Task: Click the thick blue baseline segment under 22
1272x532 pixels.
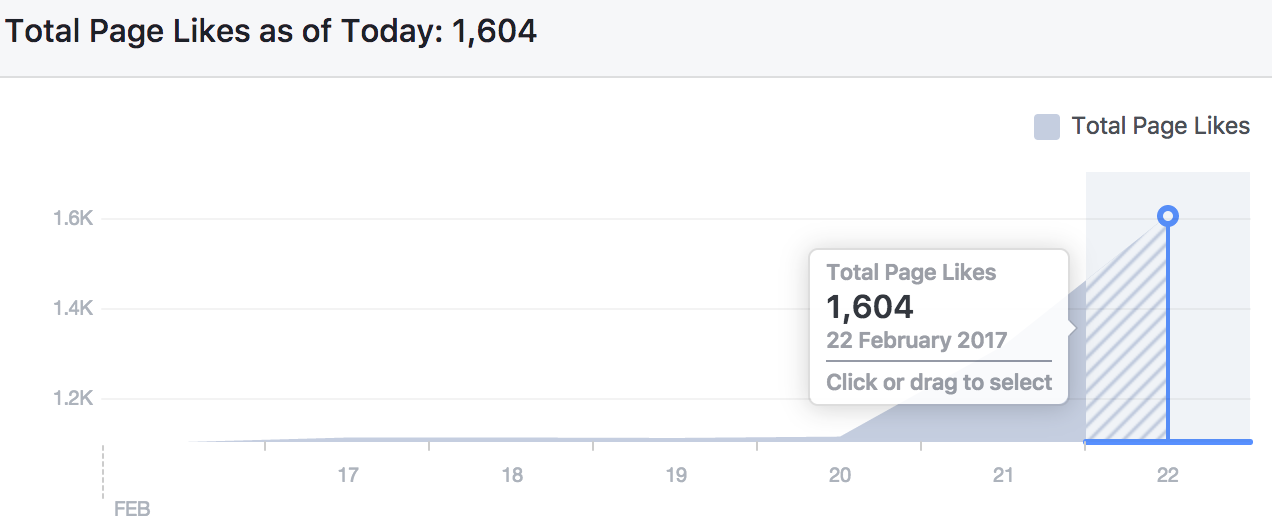Action: tap(1210, 441)
